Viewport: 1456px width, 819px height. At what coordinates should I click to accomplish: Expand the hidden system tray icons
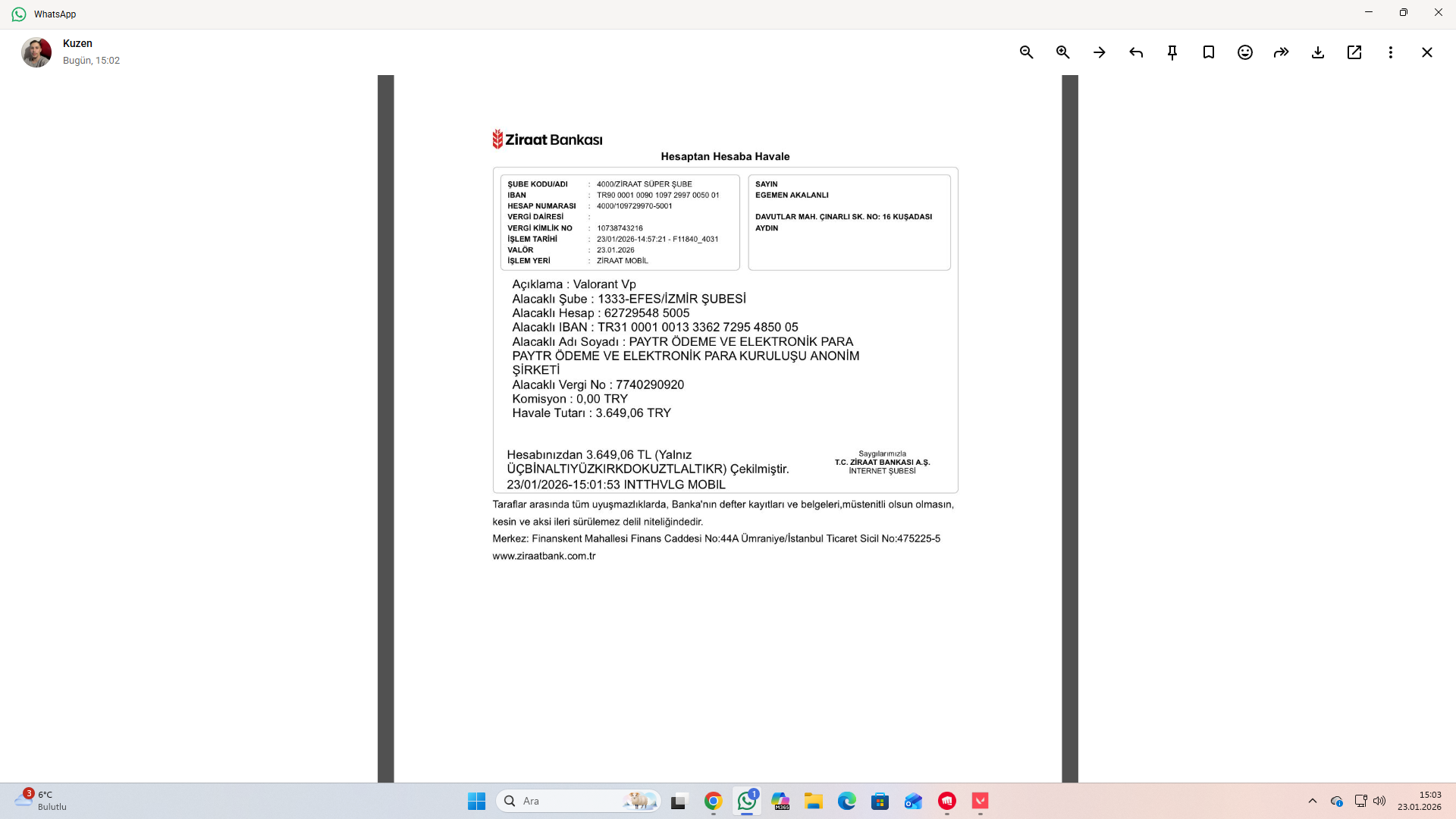pos(1313,801)
